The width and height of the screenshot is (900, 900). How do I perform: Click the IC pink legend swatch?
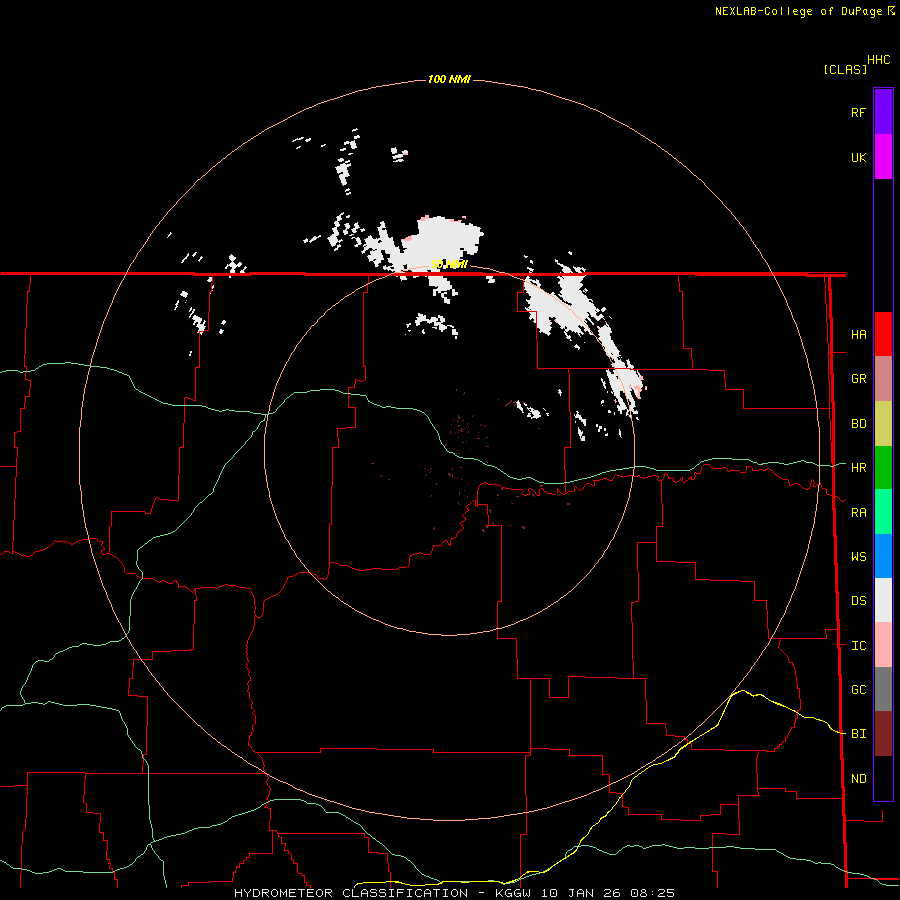(x=883, y=645)
